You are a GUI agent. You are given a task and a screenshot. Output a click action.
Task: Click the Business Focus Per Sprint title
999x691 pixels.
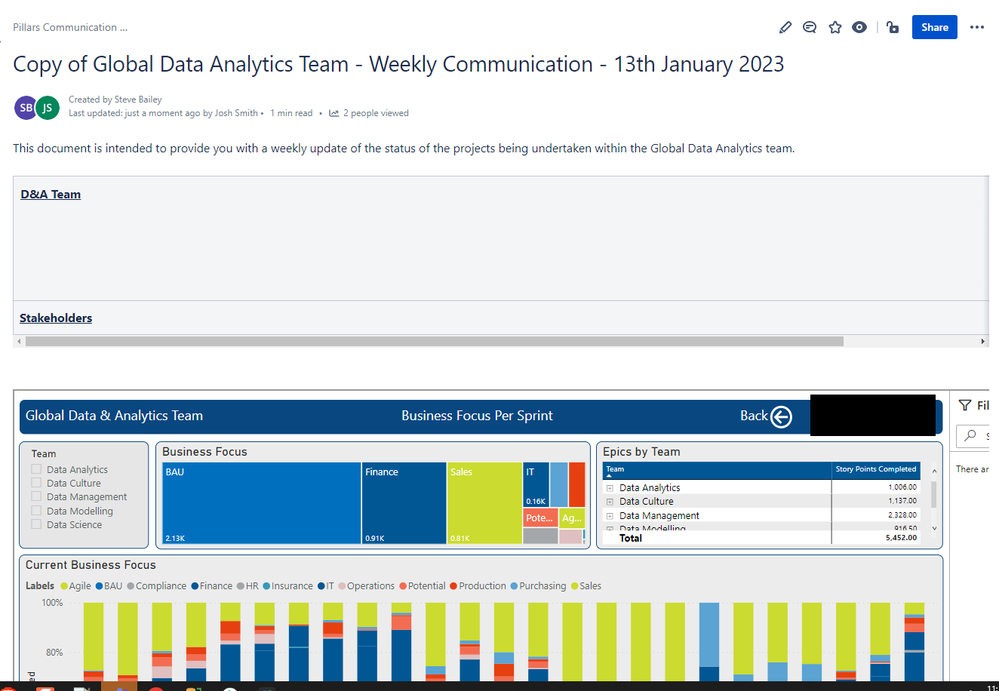(477, 416)
